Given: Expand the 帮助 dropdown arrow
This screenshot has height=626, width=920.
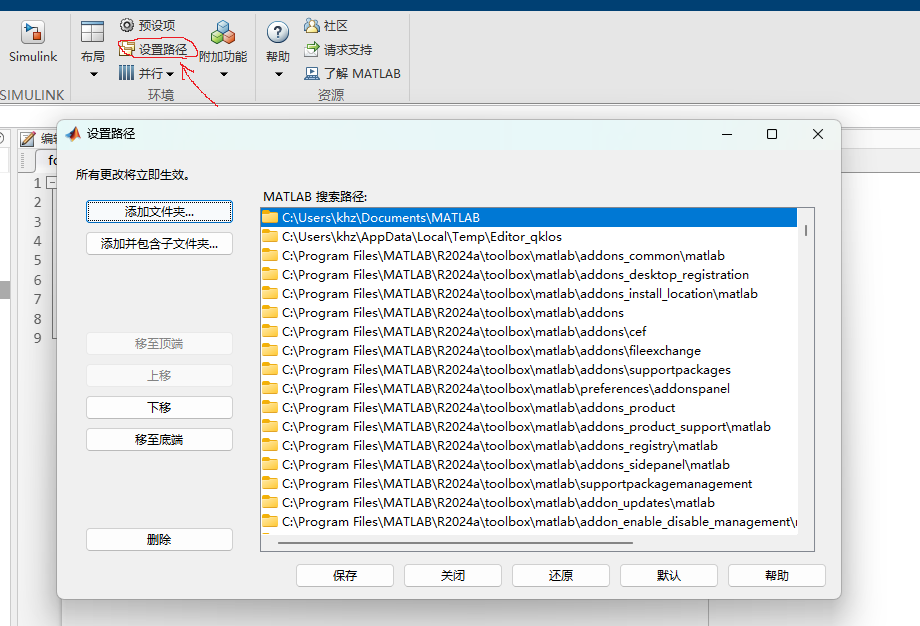Looking at the screenshot, I should (x=279, y=75).
